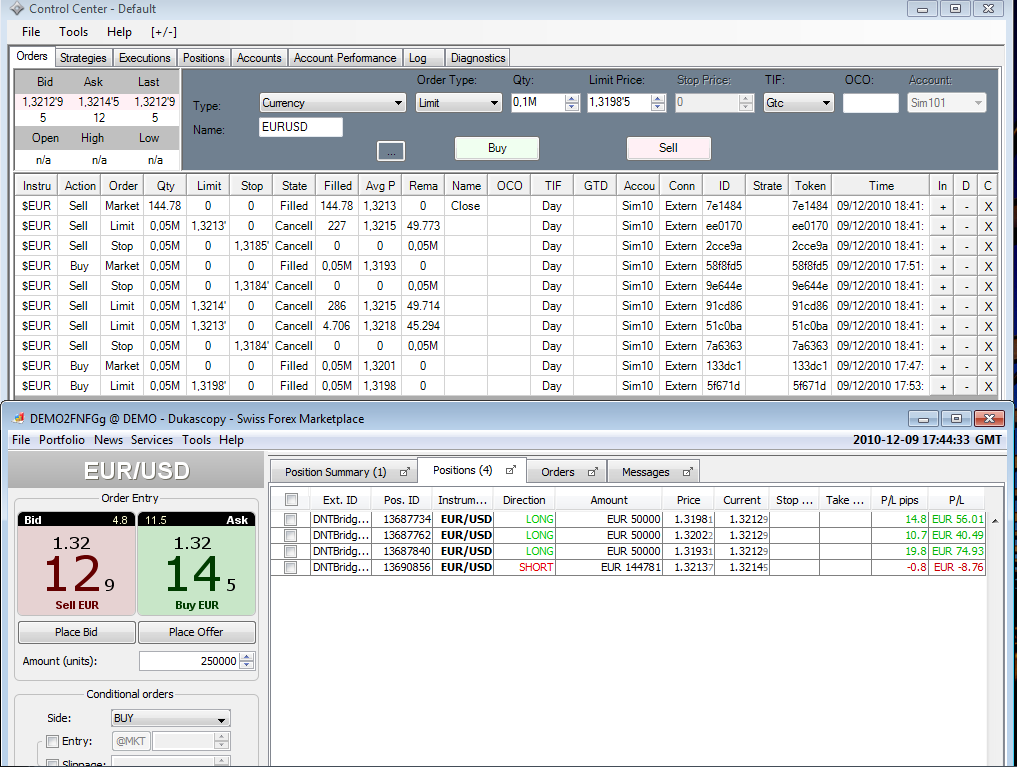This screenshot has height=767, width=1017.
Task: Click the pink Sell button
Action: click(x=668, y=148)
